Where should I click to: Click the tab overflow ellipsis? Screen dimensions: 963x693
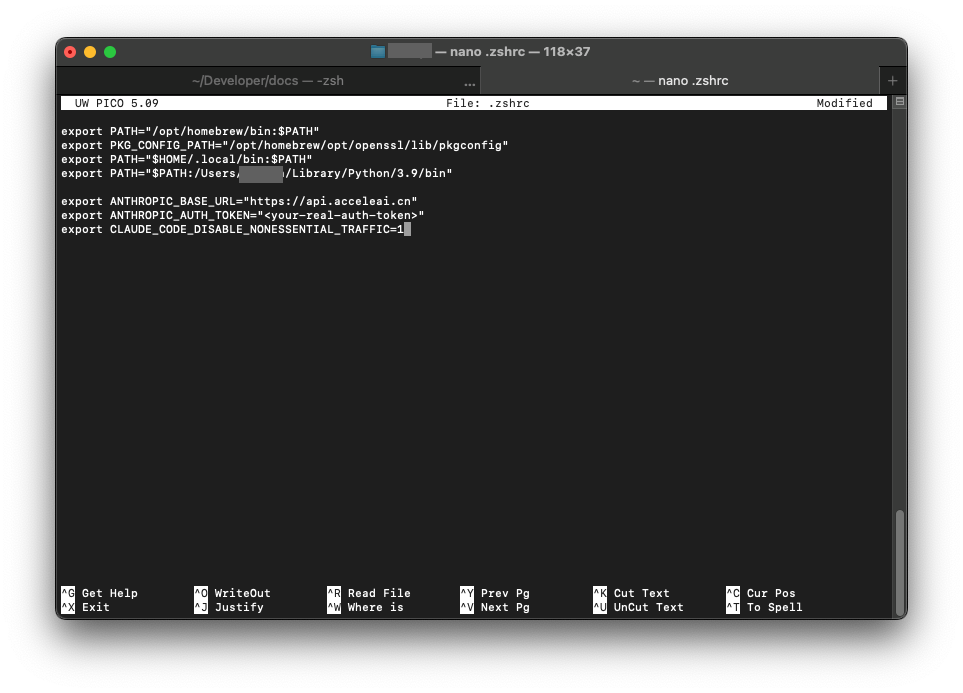coord(470,83)
